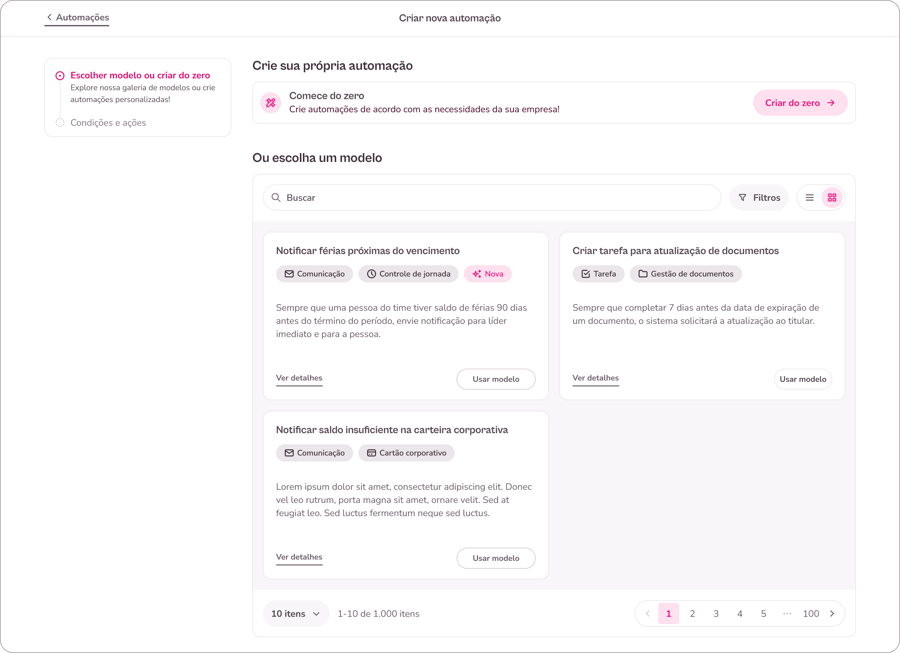Toggle the Nova tag on férias template
The height and width of the screenshot is (653, 900).
[488, 273]
